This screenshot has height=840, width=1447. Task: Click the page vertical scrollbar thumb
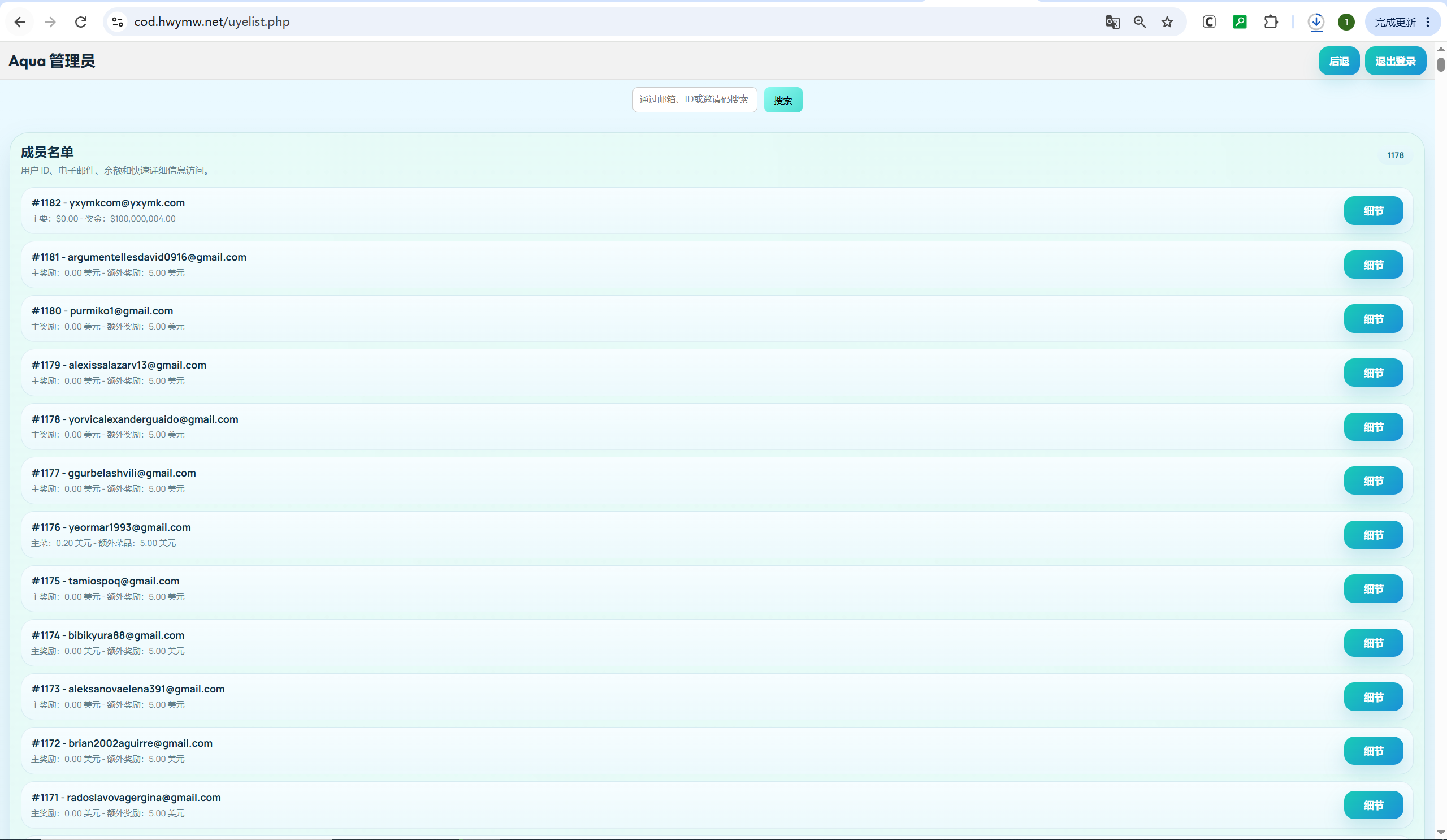pyautogui.click(x=1441, y=64)
